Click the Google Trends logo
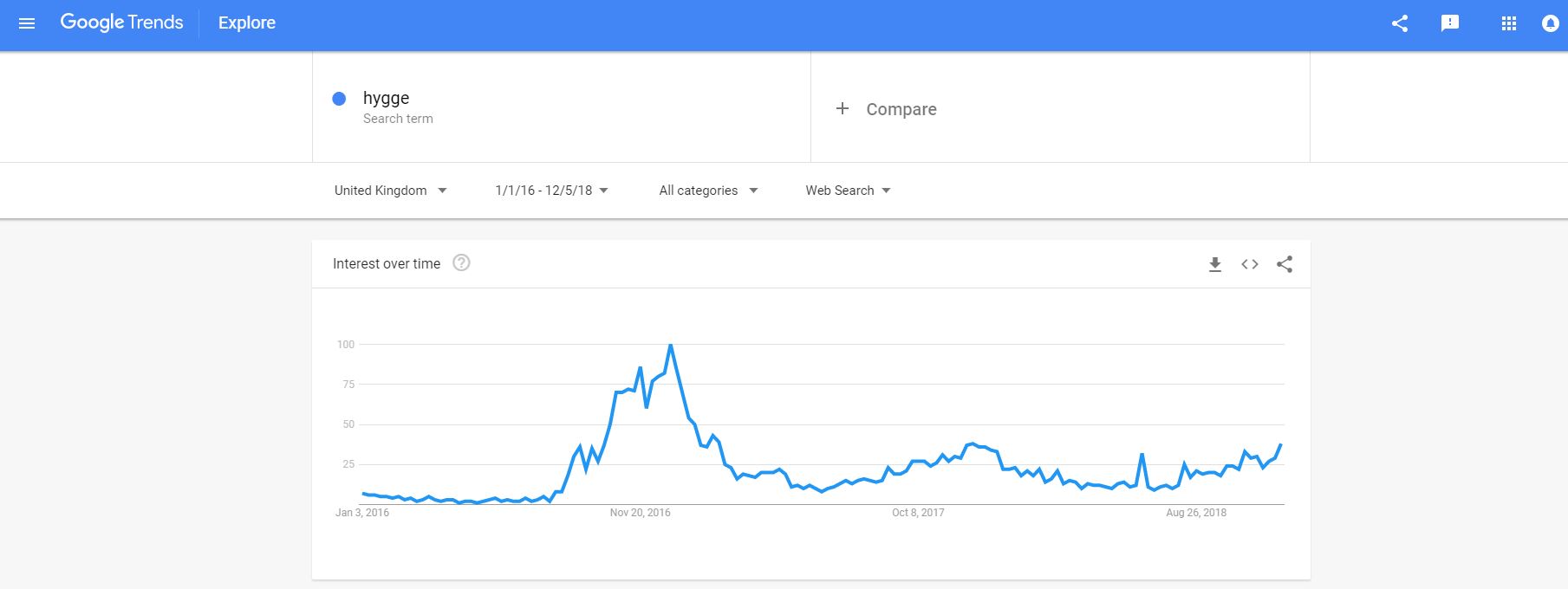The height and width of the screenshot is (589, 1568). [121, 23]
